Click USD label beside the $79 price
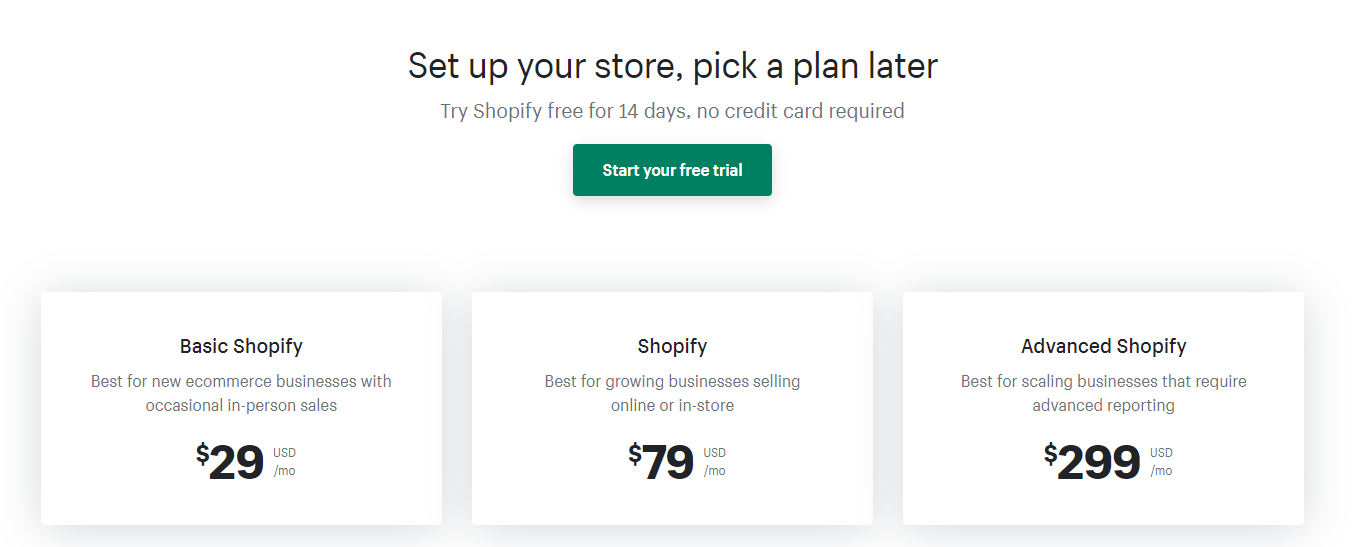The width and height of the screenshot is (1369, 547). point(714,453)
